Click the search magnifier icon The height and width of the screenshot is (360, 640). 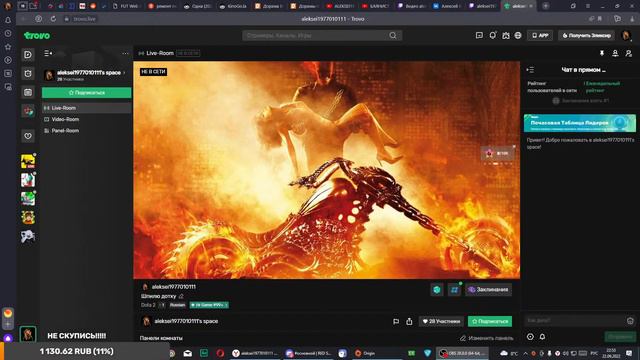tap(393, 36)
